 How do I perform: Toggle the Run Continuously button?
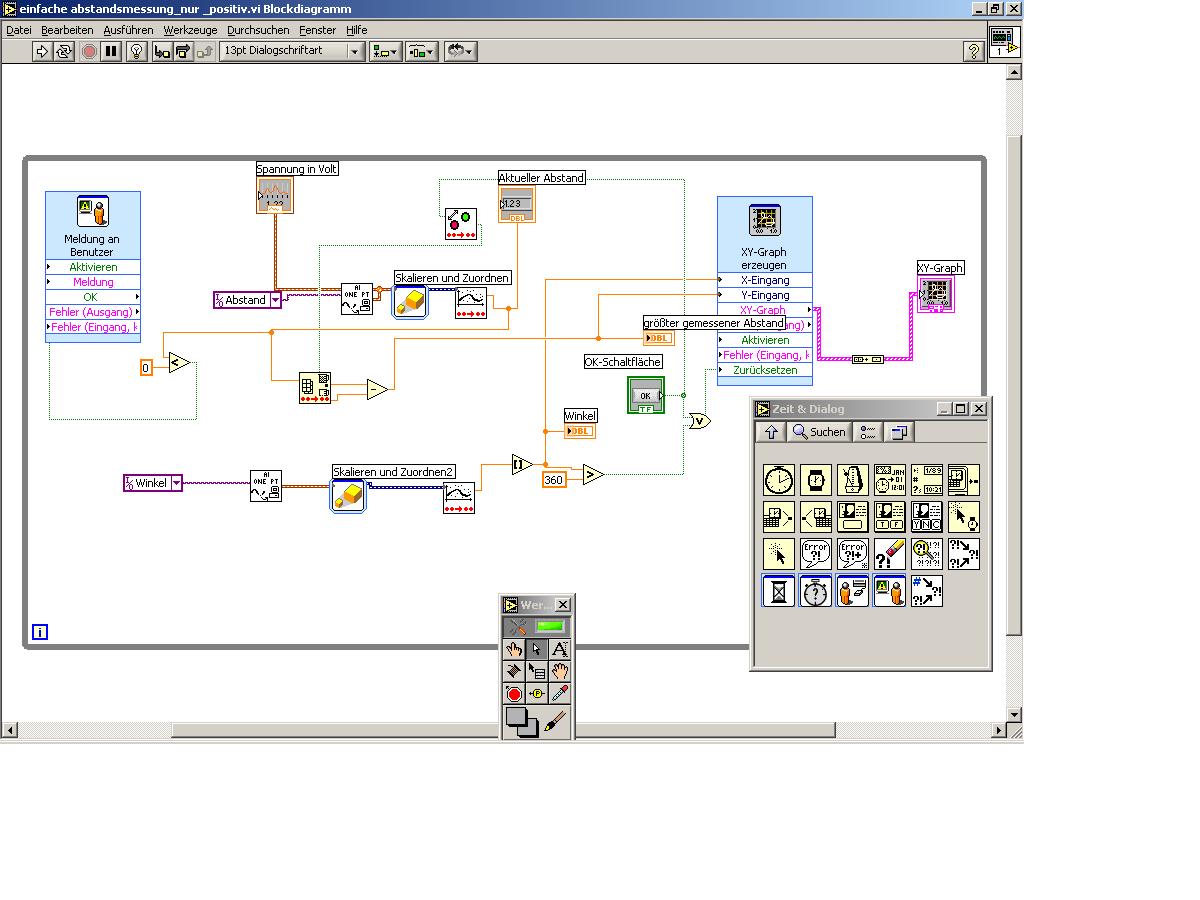(x=64, y=51)
